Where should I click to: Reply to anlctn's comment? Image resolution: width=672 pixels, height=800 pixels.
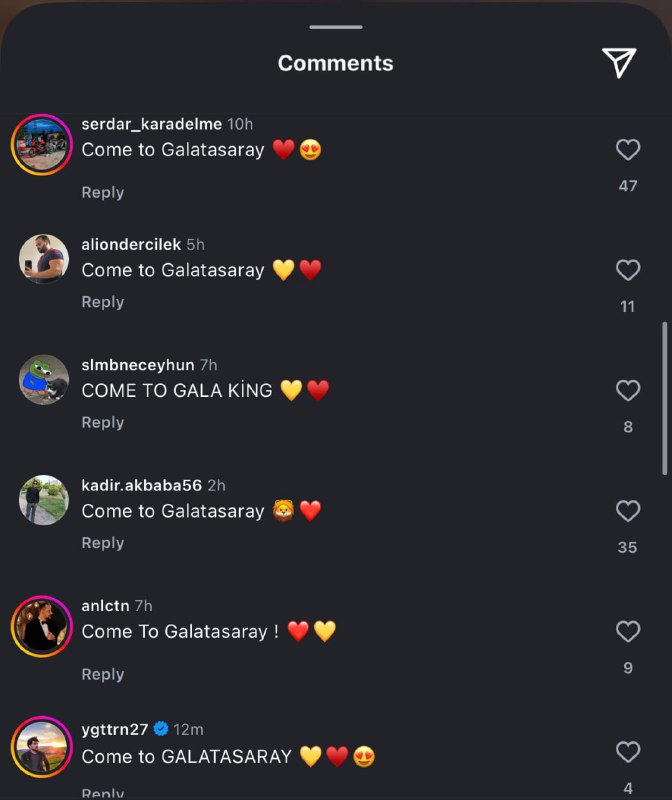tap(102, 674)
